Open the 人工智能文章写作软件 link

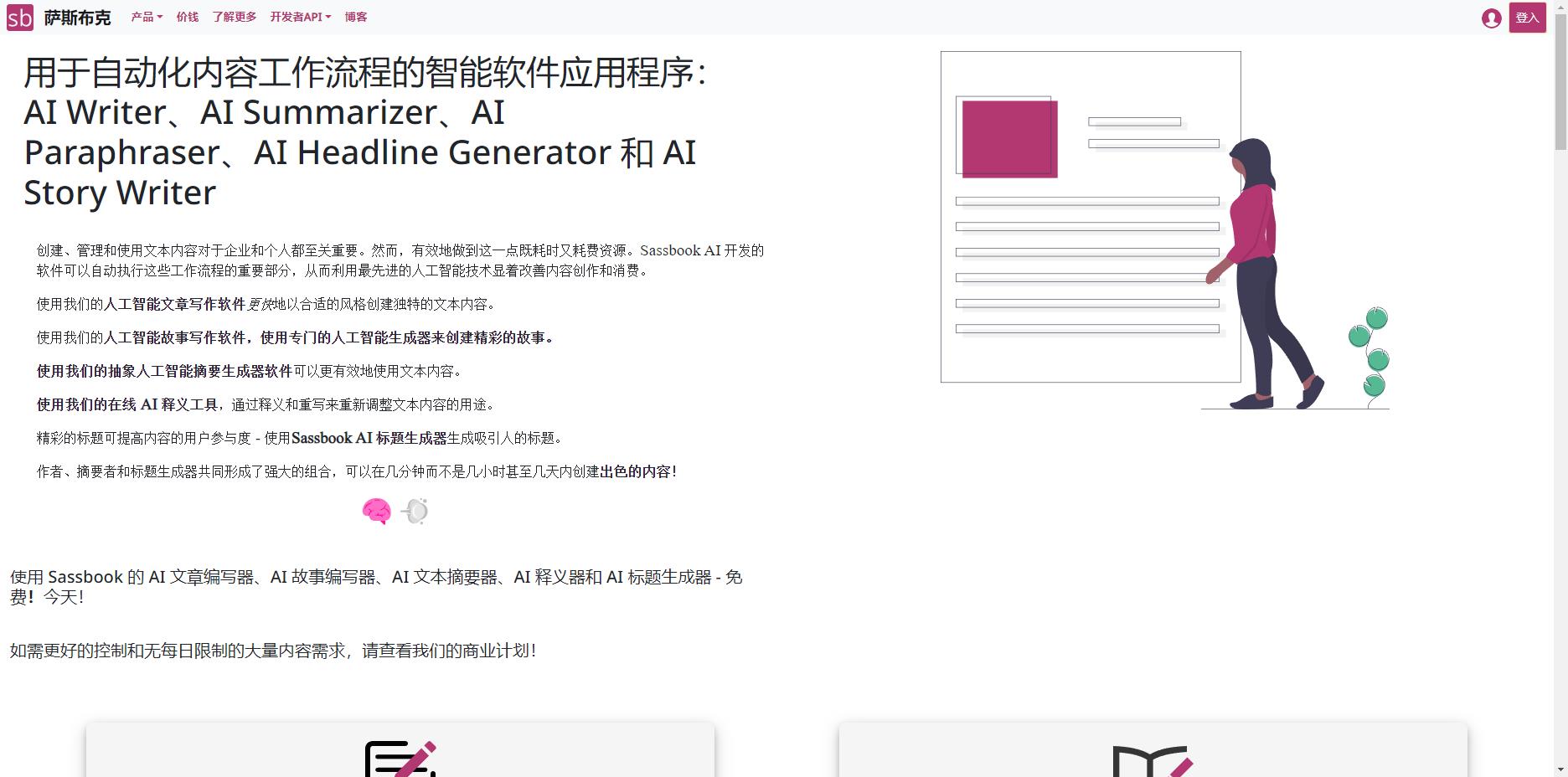tap(174, 304)
